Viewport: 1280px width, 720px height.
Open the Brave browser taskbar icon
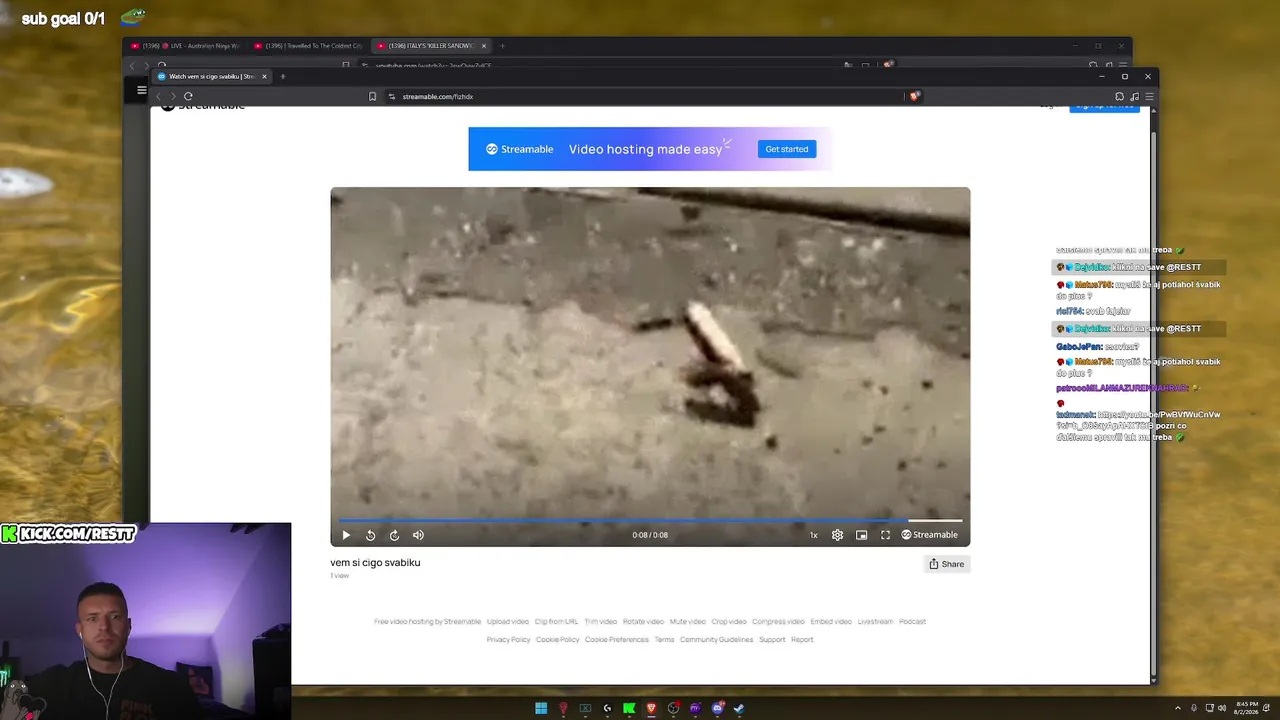pos(651,708)
